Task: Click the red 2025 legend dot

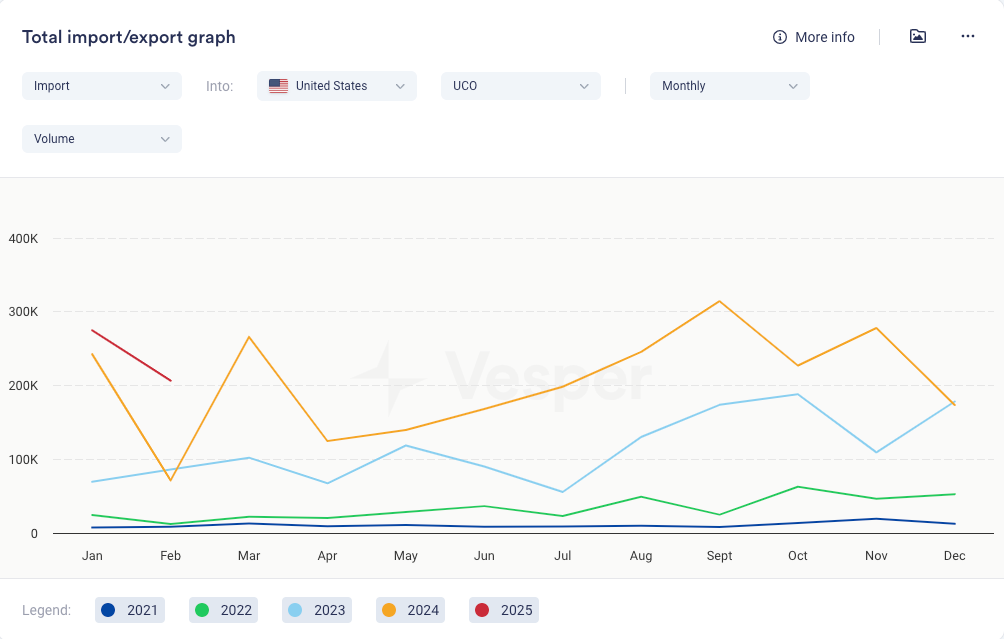Action: pos(482,610)
